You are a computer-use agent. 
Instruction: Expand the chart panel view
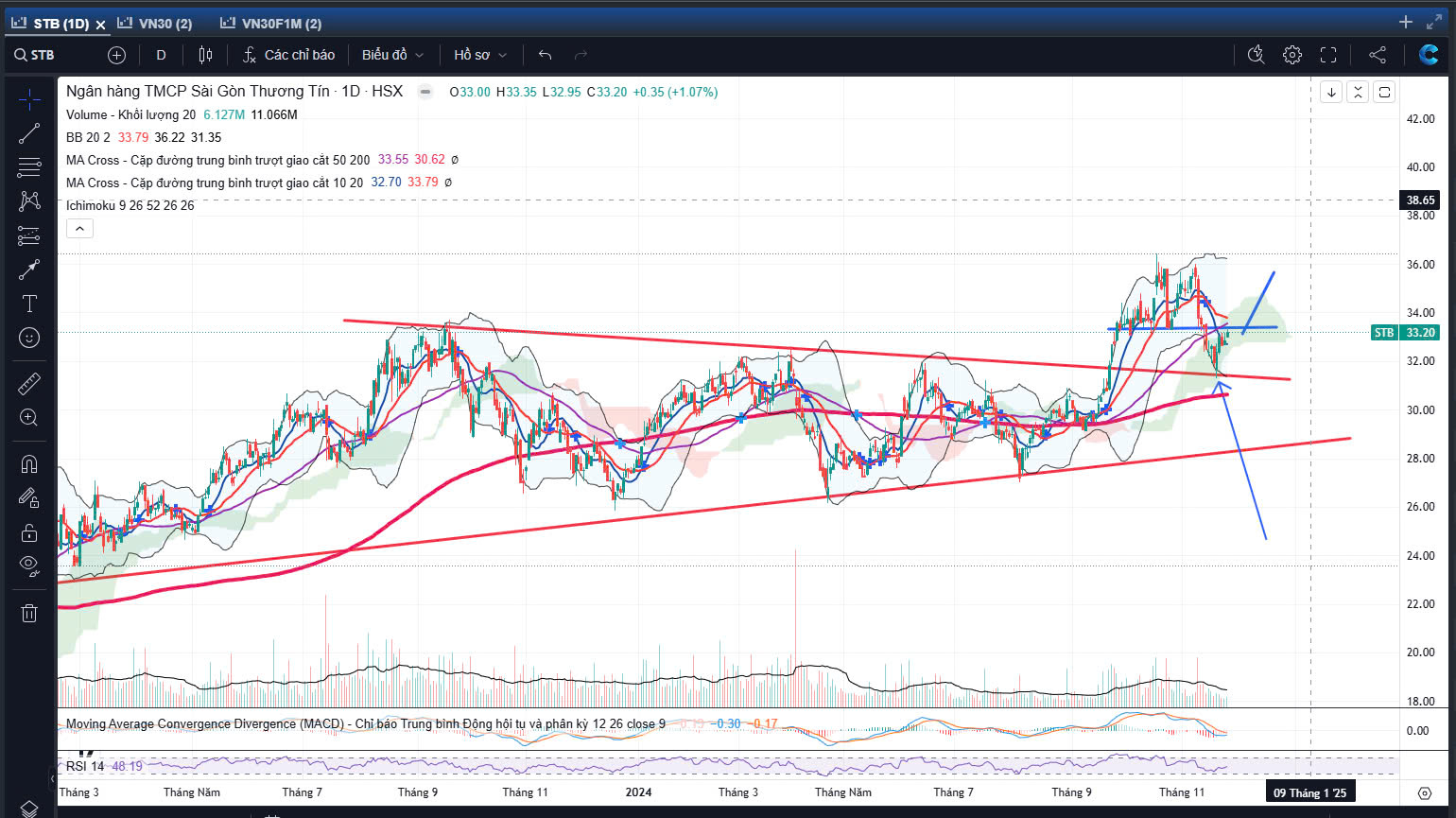(x=1434, y=22)
